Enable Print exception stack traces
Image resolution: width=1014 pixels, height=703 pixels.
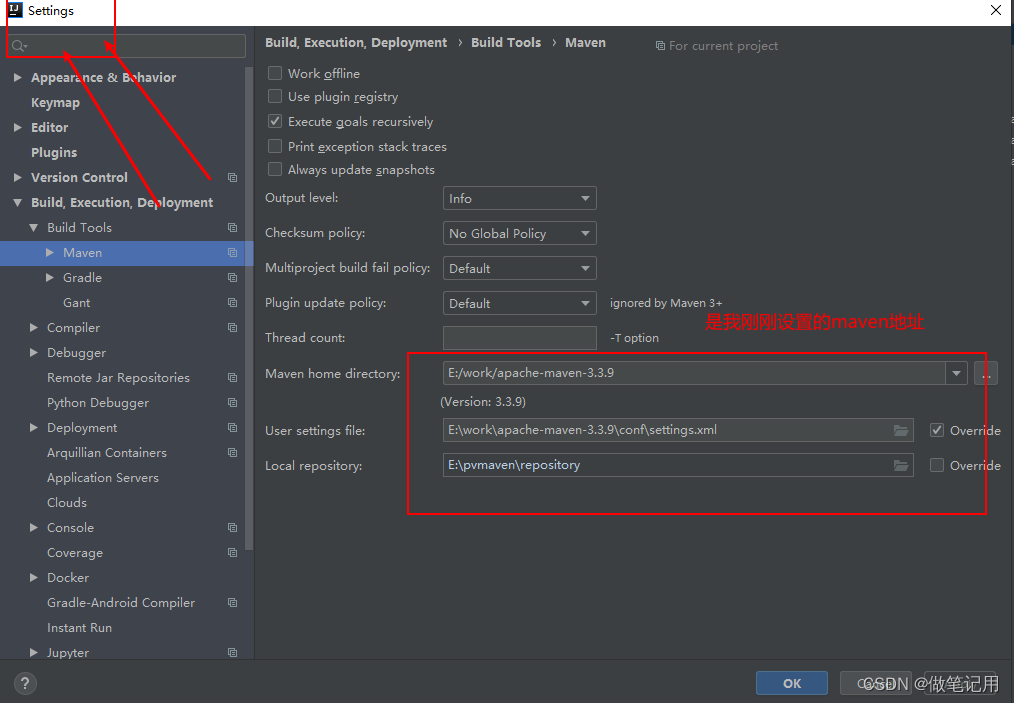coord(275,146)
